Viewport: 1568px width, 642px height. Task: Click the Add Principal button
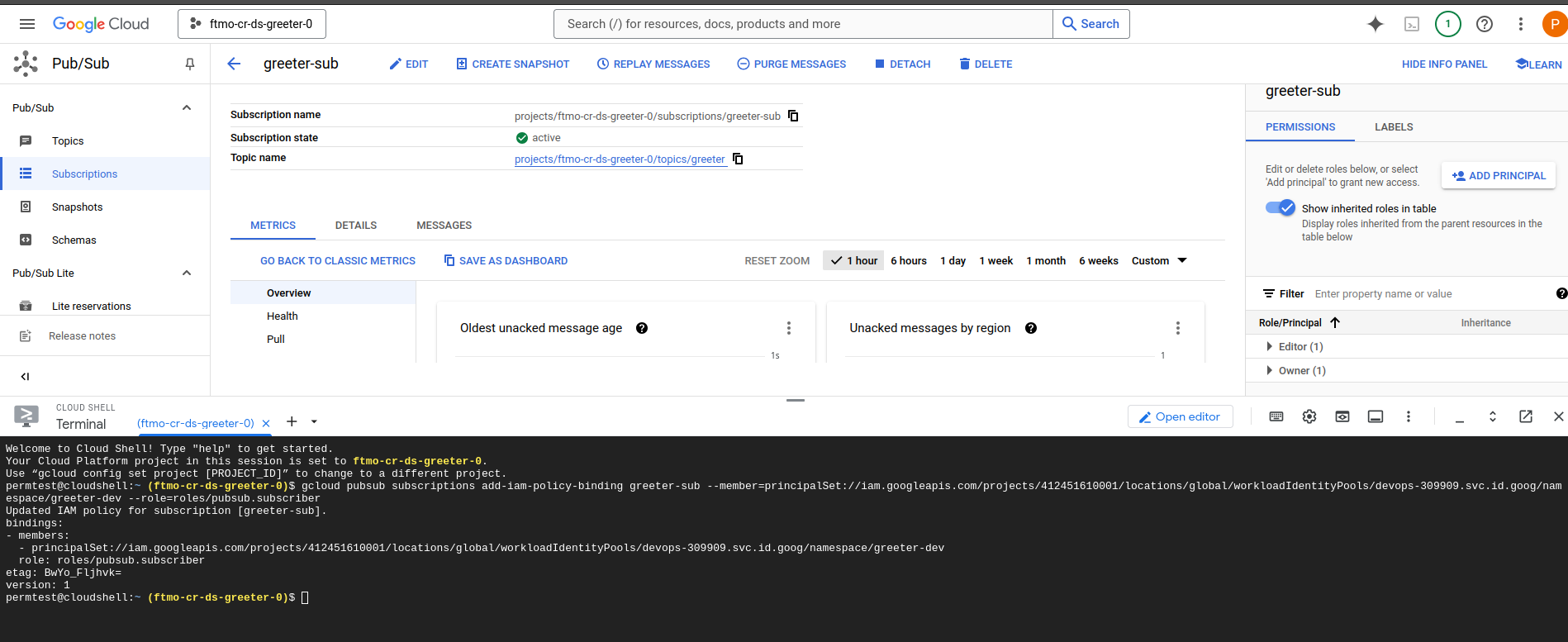(1499, 175)
